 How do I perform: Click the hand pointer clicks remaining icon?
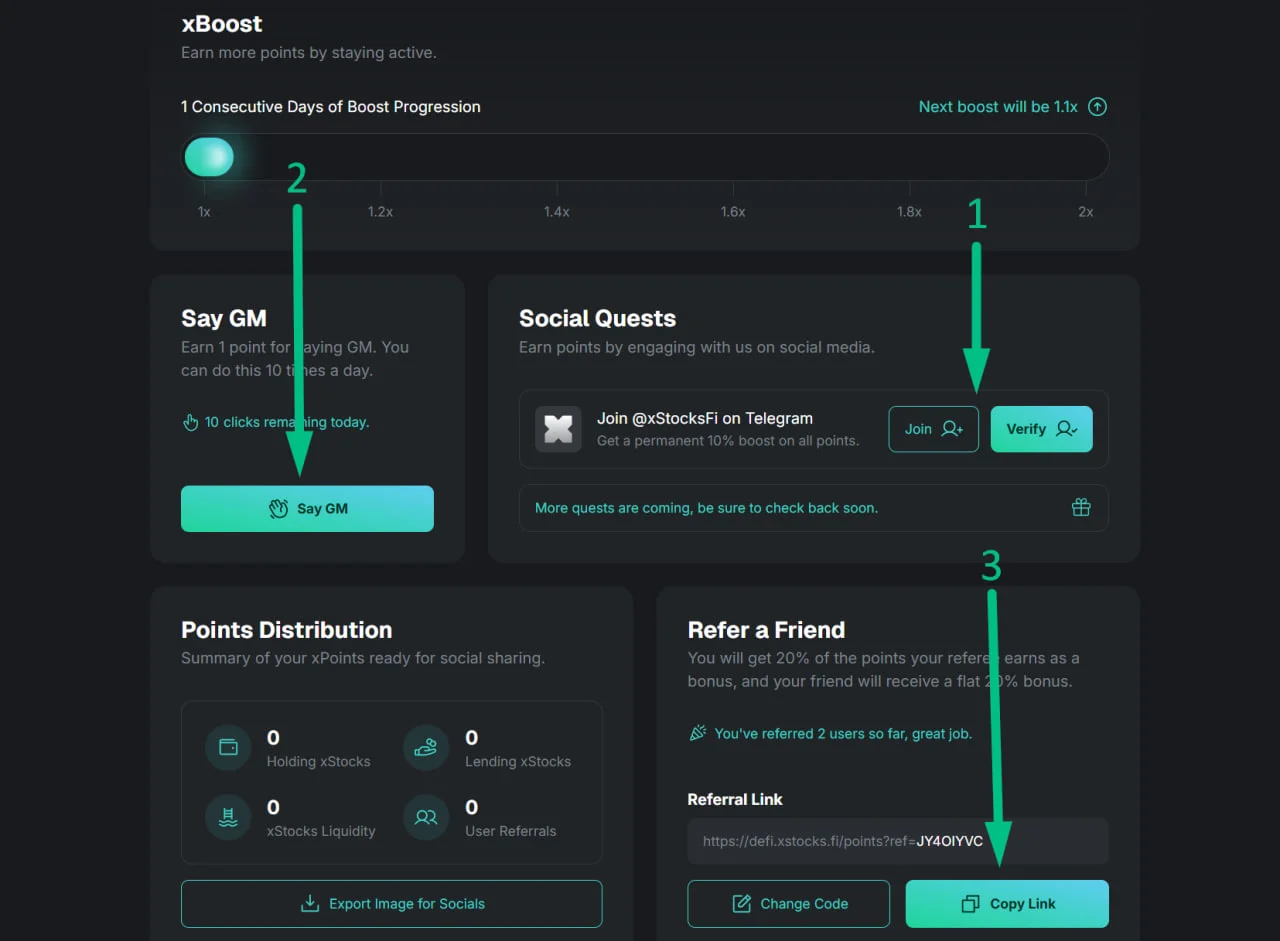point(190,422)
